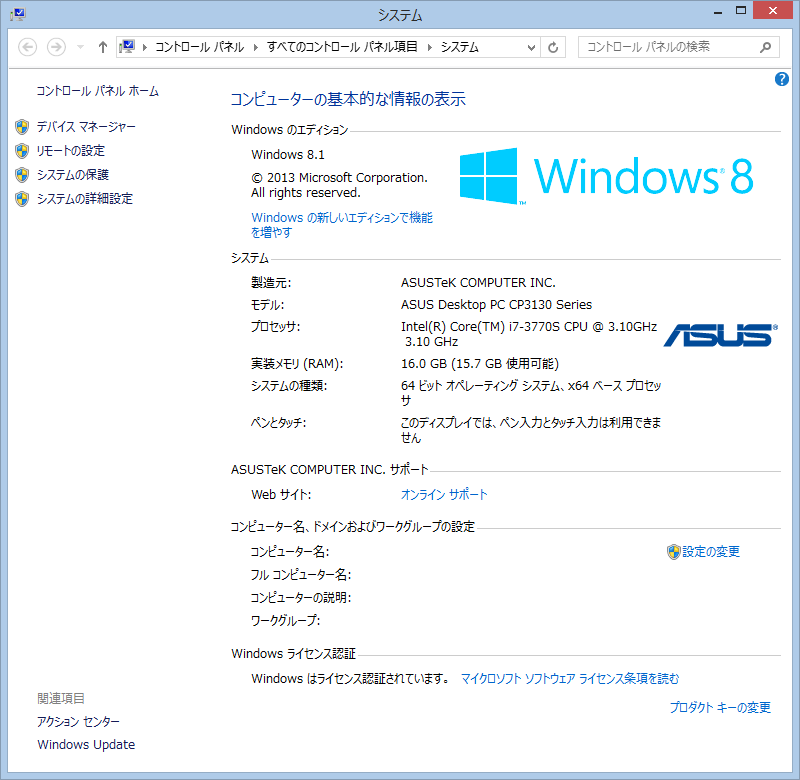Open マイクロソフト ソフトウェア ライセンス条項を読む link
The height and width of the screenshot is (780, 800).
[x=570, y=678]
